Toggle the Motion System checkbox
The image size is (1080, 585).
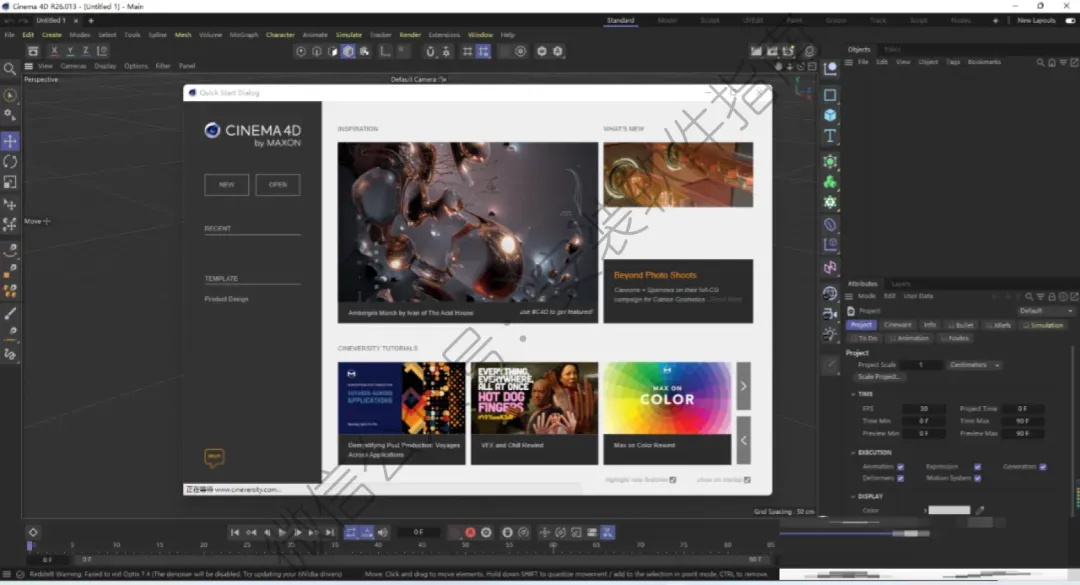tap(977, 478)
